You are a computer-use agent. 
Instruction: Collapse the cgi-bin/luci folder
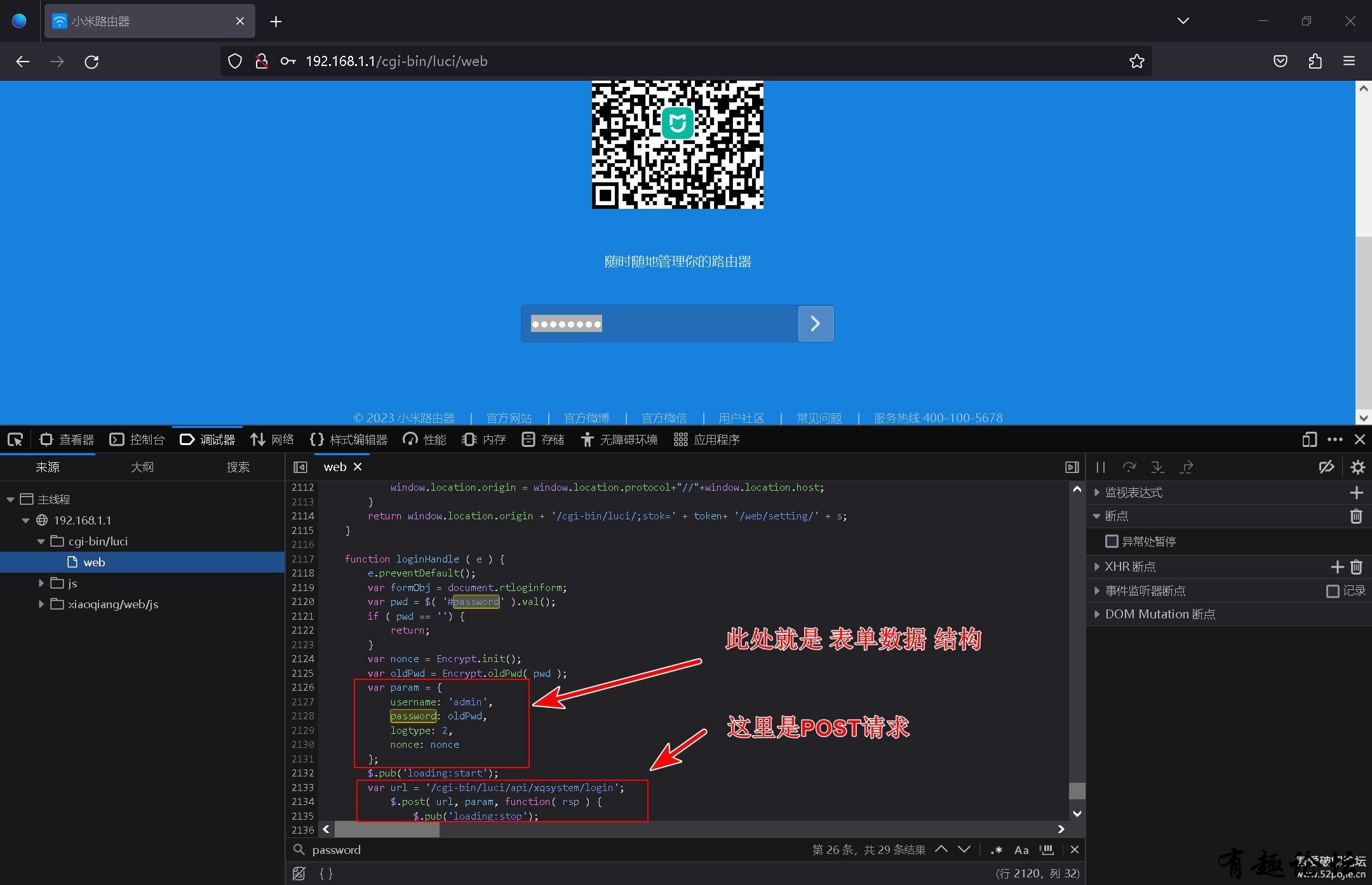point(41,542)
